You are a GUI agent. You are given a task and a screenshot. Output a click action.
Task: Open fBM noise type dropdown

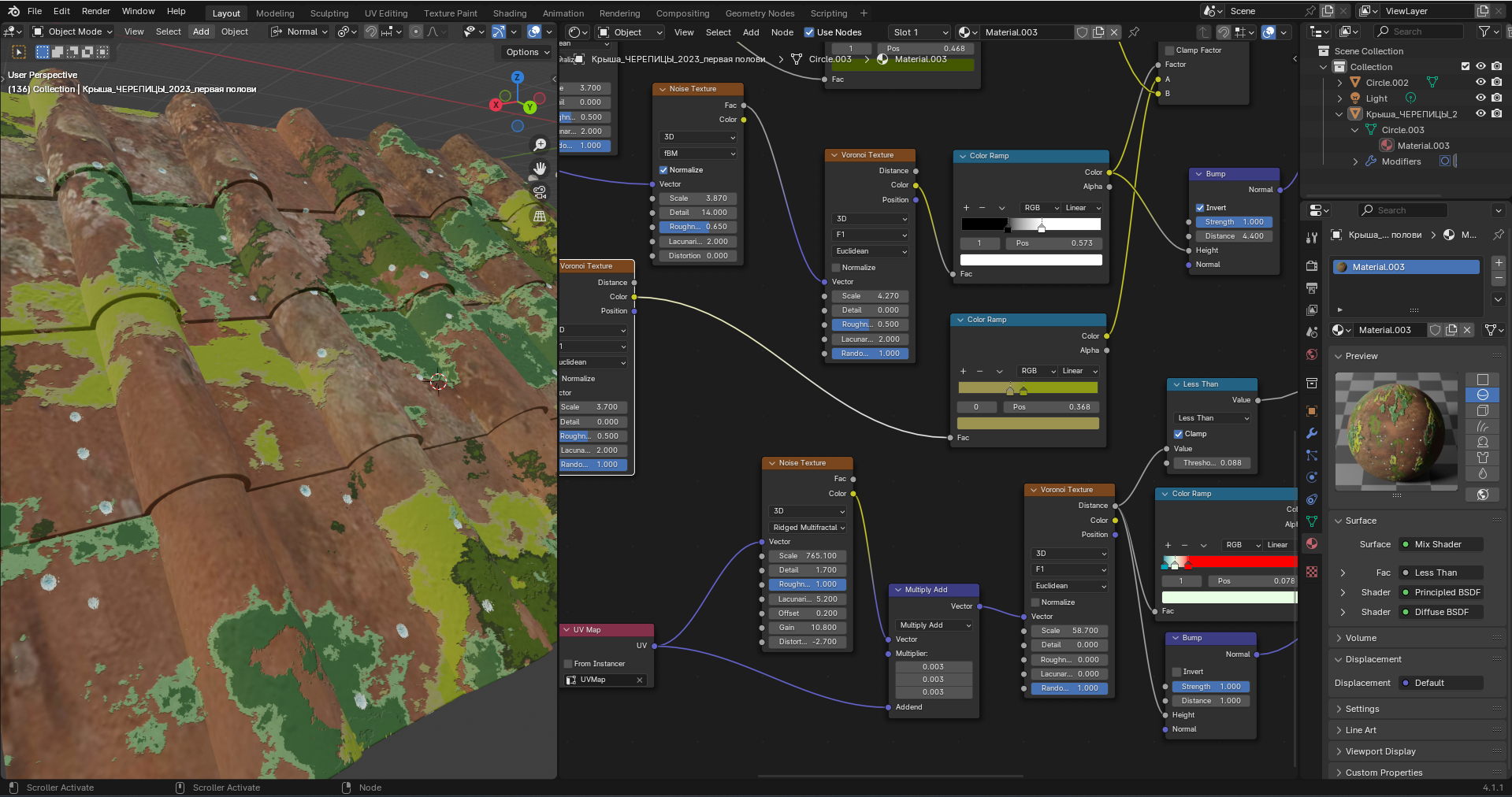tap(699, 154)
